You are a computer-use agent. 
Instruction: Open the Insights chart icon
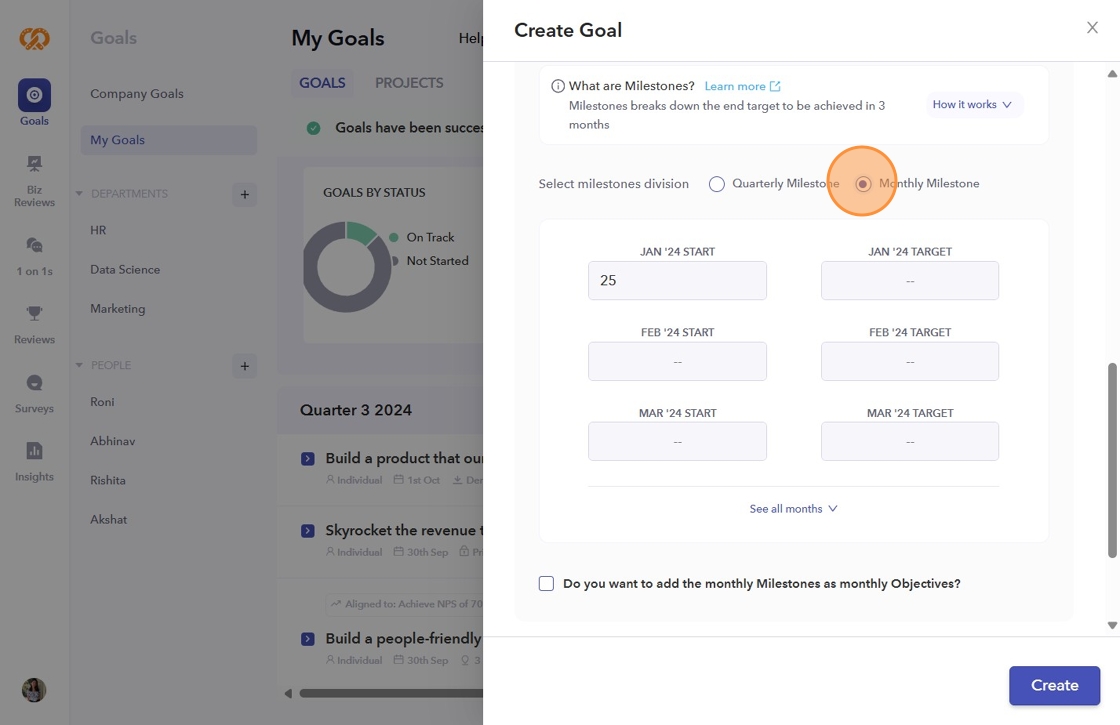tap(34, 451)
